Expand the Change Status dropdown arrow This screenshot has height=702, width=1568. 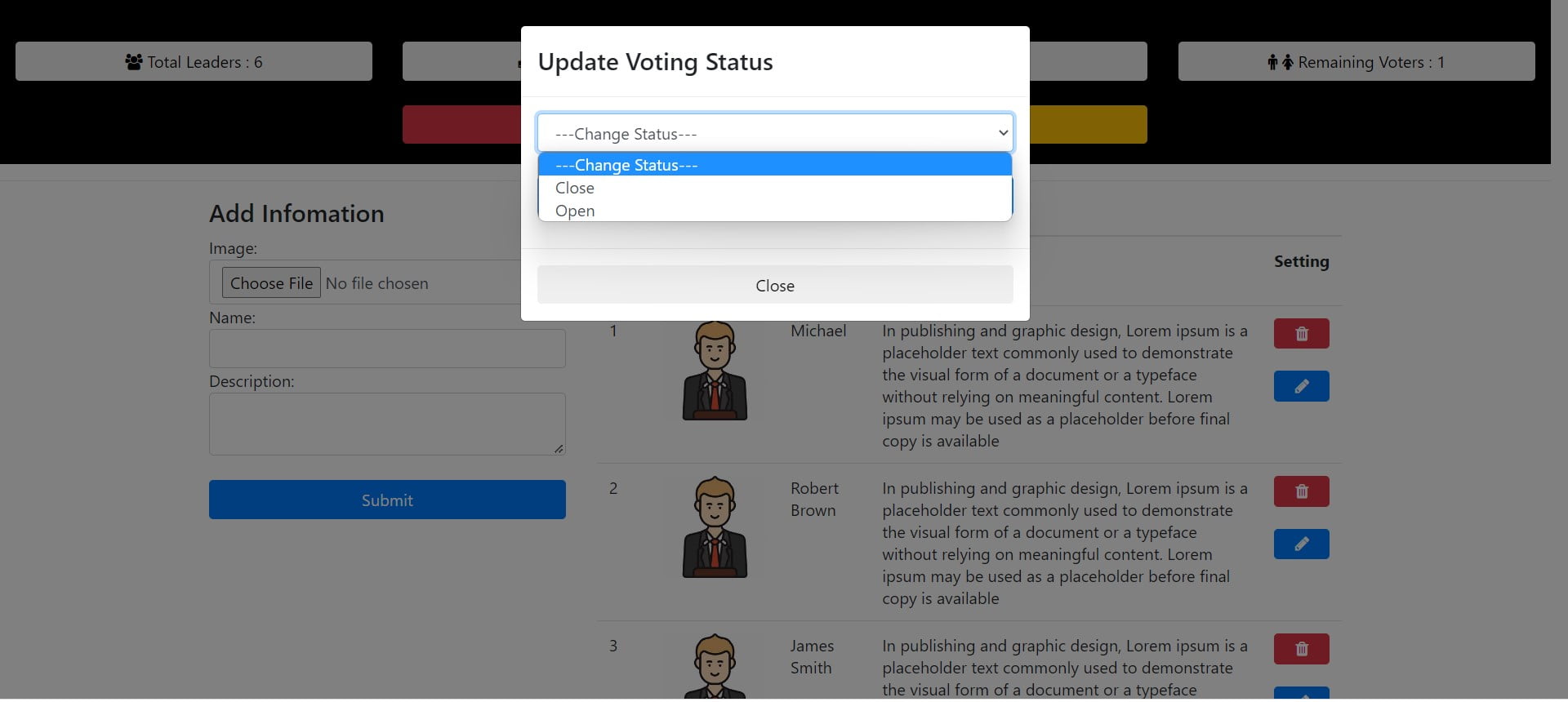[1003, 133]
